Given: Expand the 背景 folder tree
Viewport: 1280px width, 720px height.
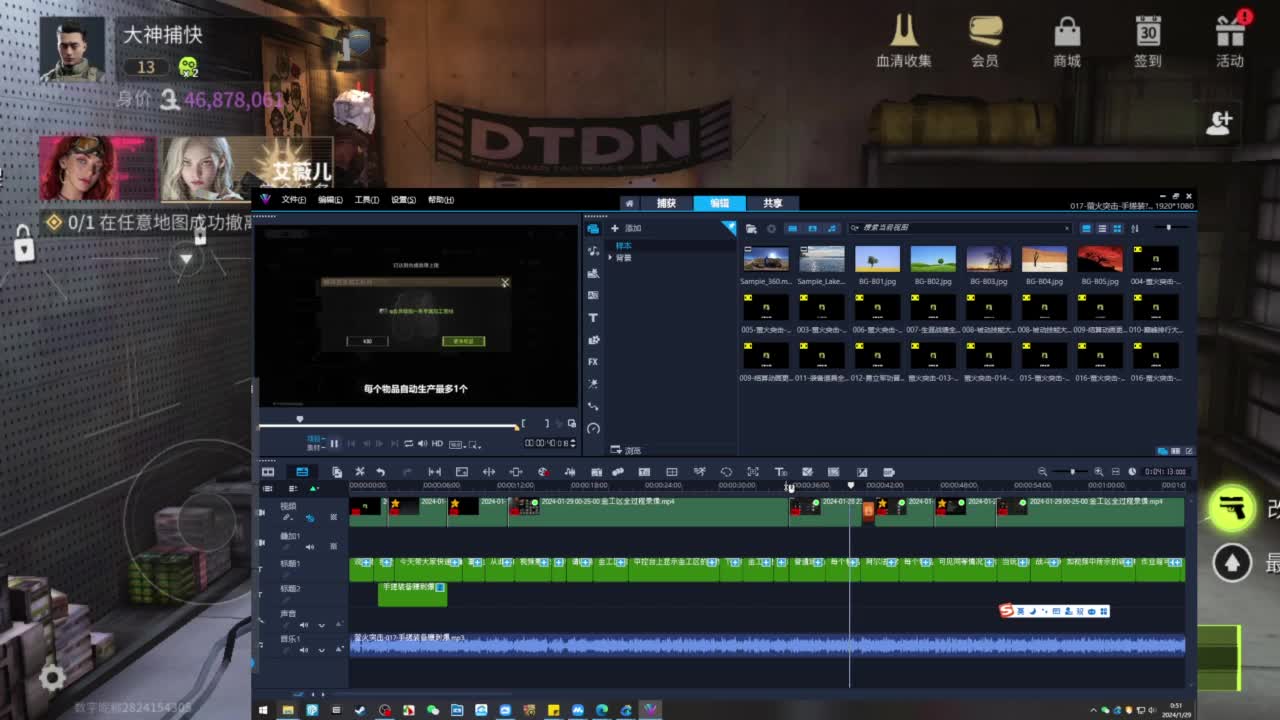Looking at the screenshot, I should [x=610, y=258].
